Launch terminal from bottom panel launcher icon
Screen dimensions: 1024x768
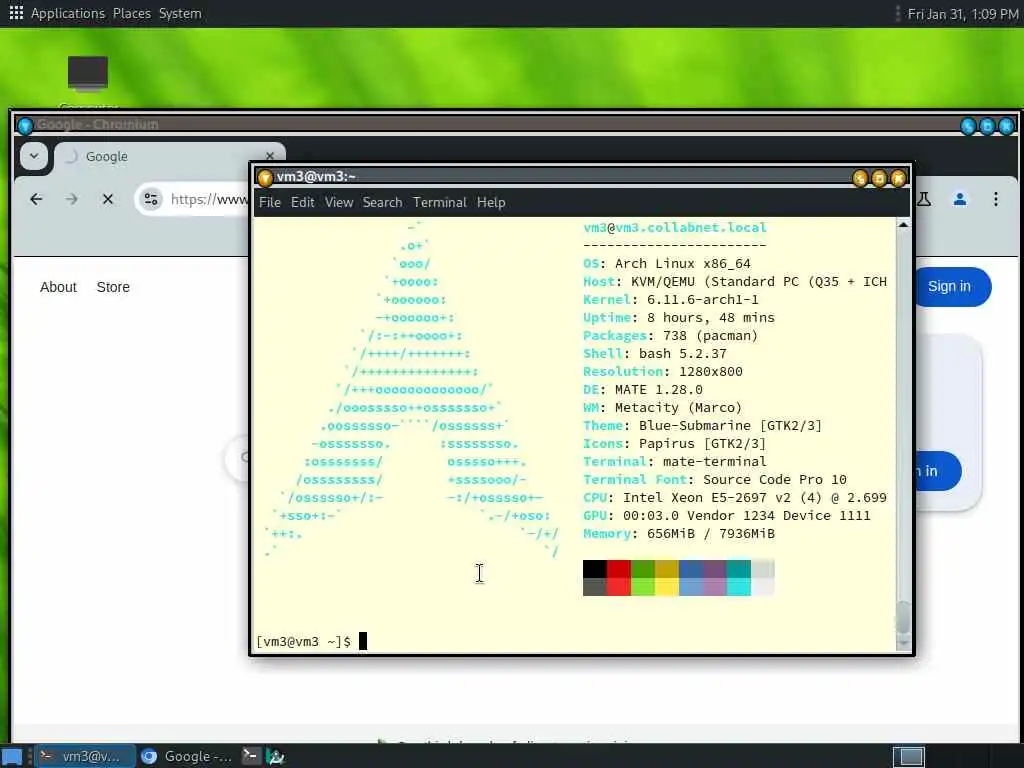pyautogui.click(x=251, y=756)
